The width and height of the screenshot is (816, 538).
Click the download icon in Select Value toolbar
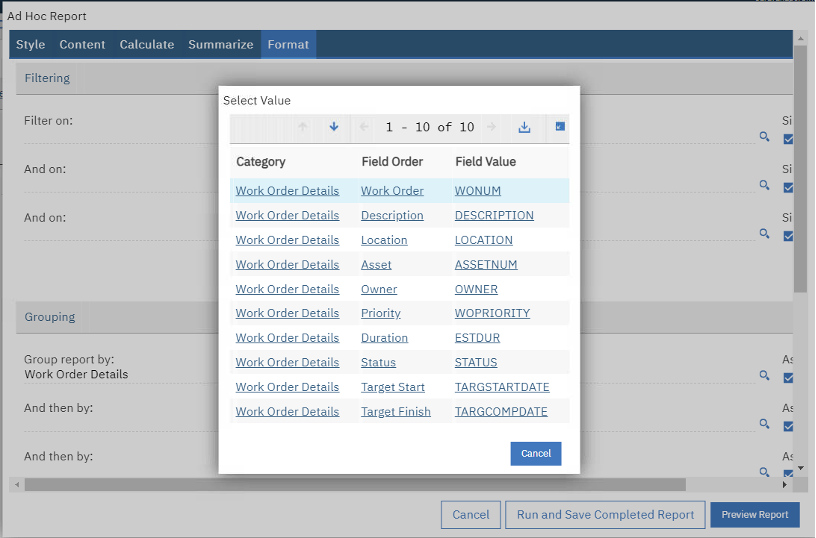[x=524, y=127]
